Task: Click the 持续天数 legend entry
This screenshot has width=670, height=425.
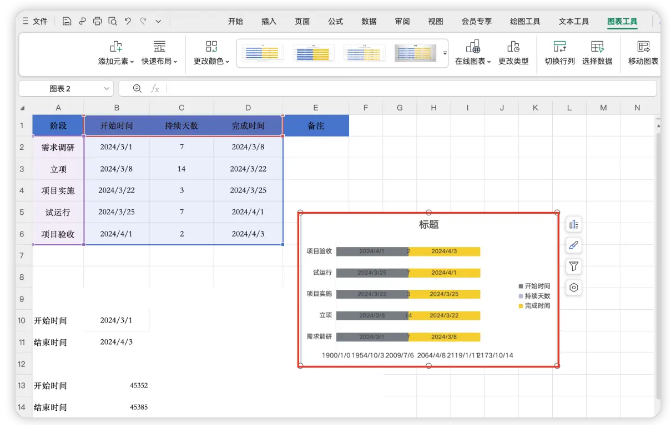Action: [x=534, y=296]
